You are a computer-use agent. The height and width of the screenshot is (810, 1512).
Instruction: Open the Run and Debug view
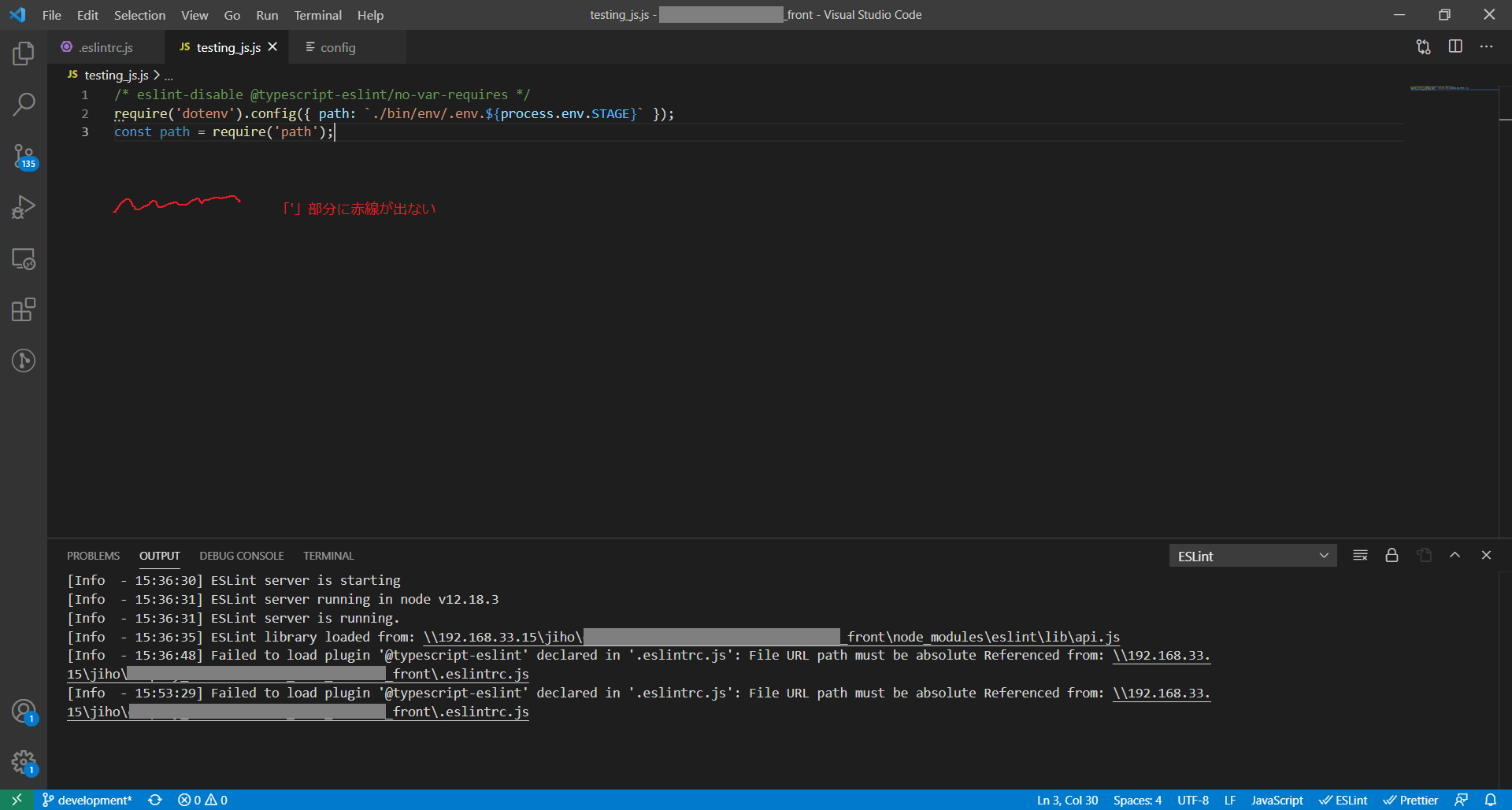[24, 206]
